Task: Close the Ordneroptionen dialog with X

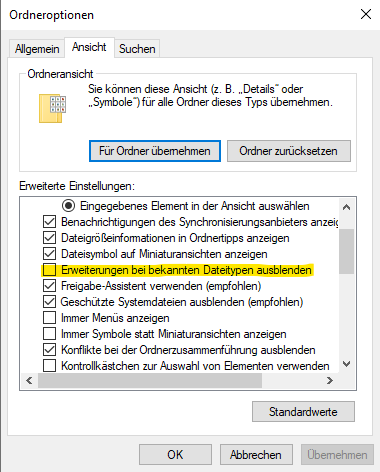Action: 366,14
